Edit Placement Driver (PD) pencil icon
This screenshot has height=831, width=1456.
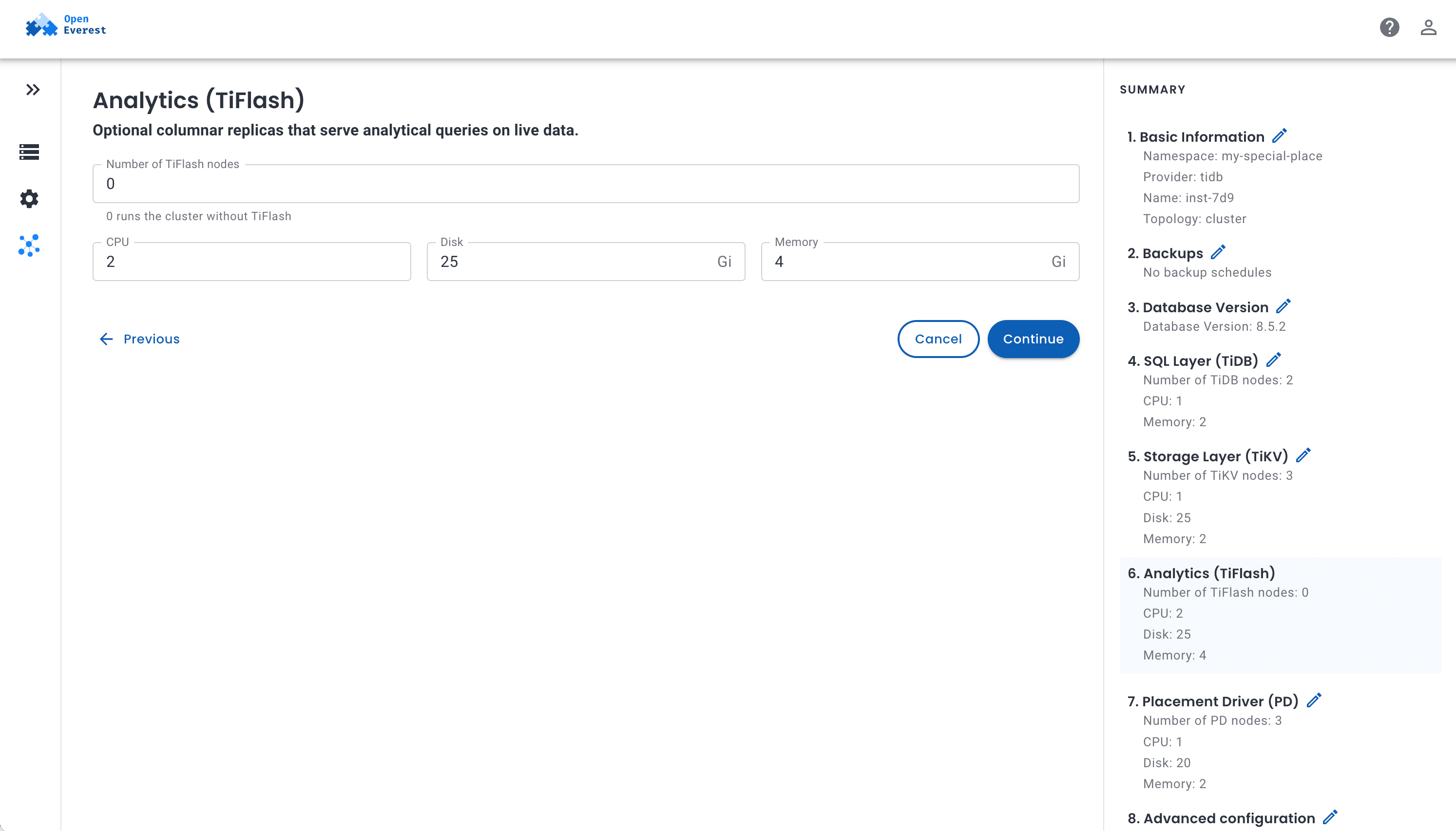coord(1314,700)
